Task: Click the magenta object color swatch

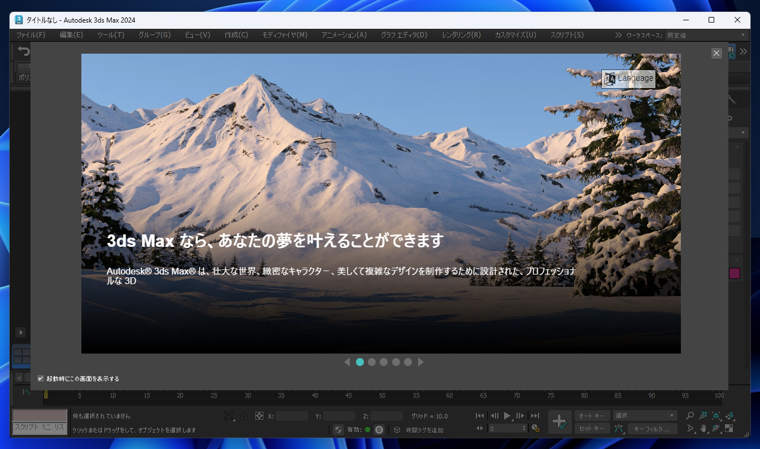Action: (734, 273)
